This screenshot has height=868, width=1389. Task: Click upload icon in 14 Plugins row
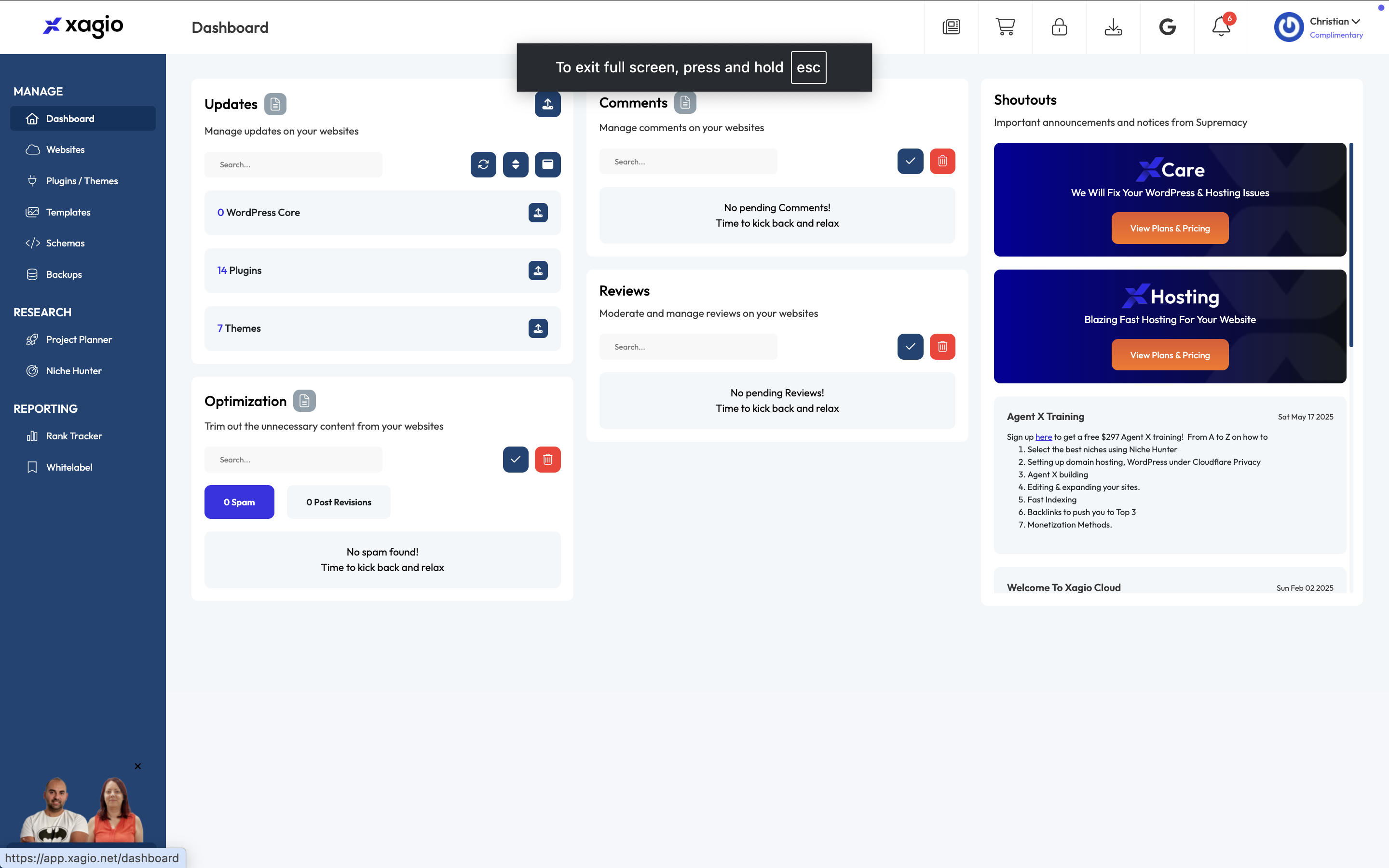coord(538,271)
